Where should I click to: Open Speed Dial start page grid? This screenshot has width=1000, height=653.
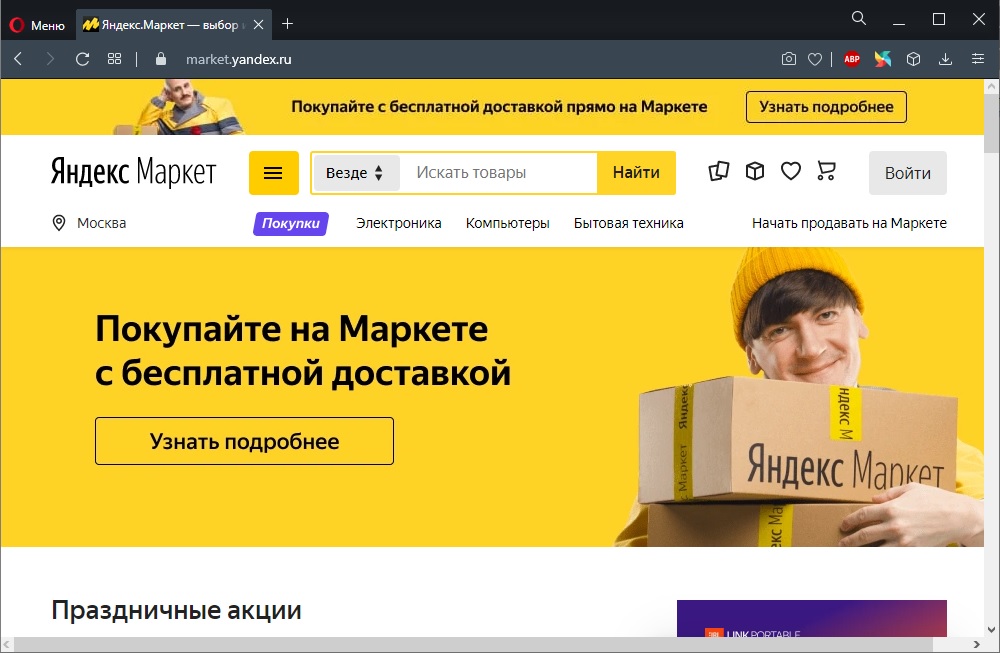click(114, 59)
